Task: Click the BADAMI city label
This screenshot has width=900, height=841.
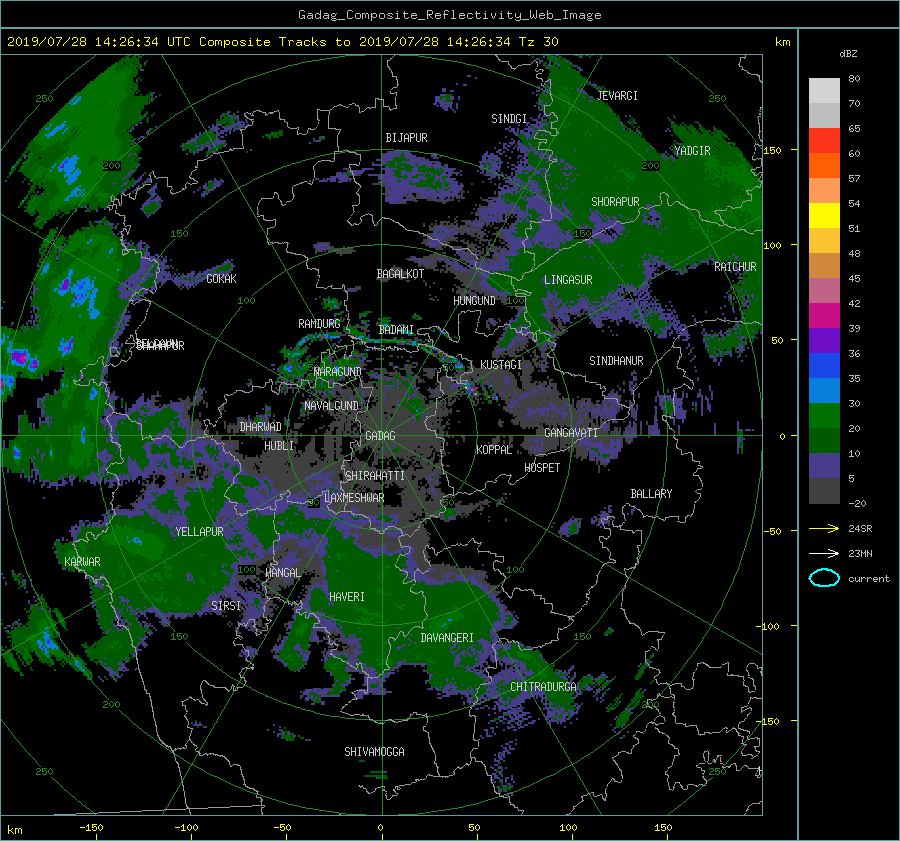Action: point(396,330)
